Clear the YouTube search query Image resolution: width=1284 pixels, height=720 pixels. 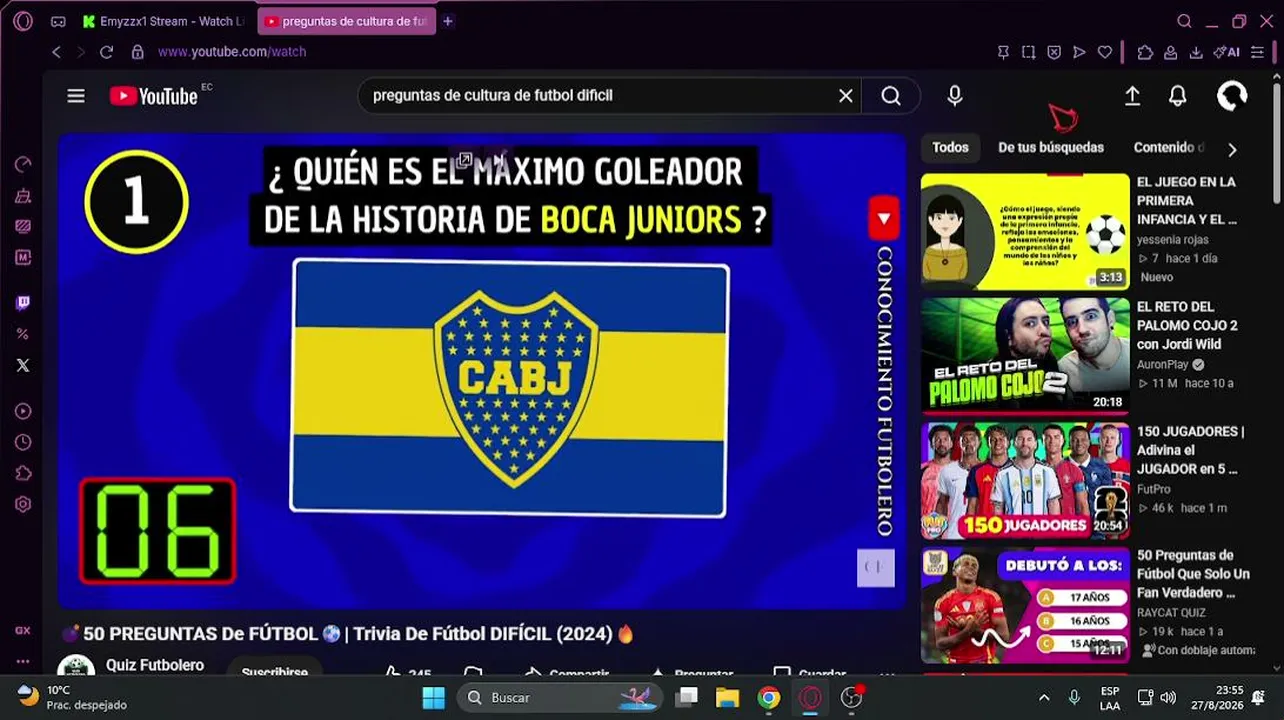tap(846, 96)
